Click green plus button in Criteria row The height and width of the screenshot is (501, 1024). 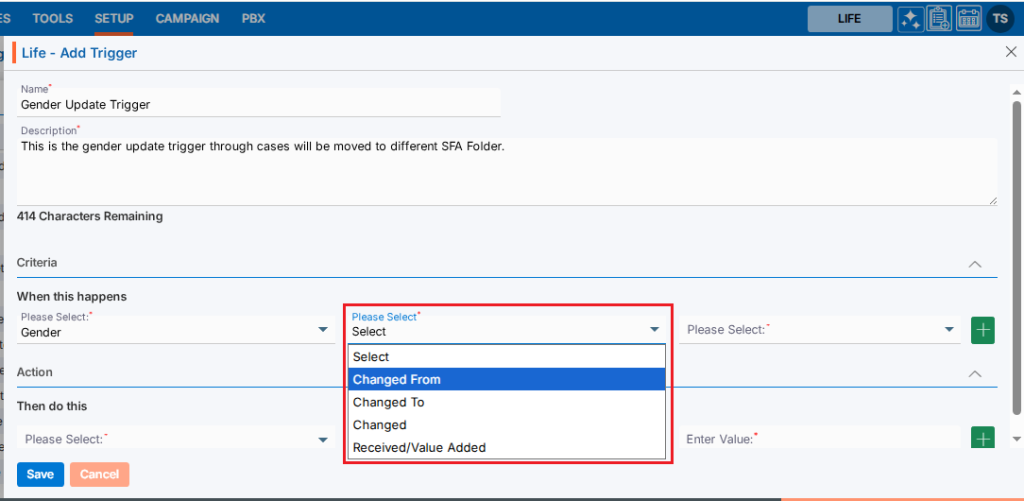click(x=982, y=330)
